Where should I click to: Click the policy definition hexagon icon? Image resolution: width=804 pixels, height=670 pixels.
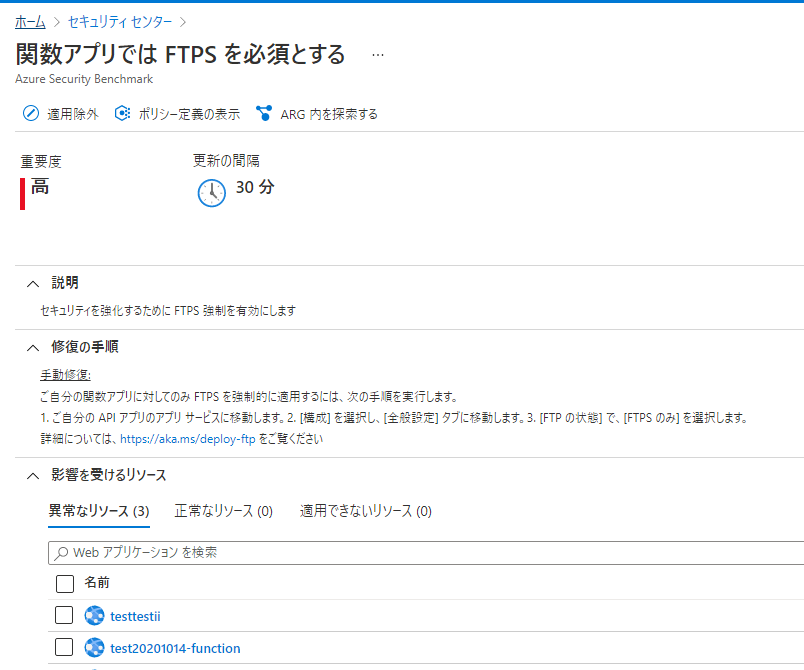coord(122,113)
